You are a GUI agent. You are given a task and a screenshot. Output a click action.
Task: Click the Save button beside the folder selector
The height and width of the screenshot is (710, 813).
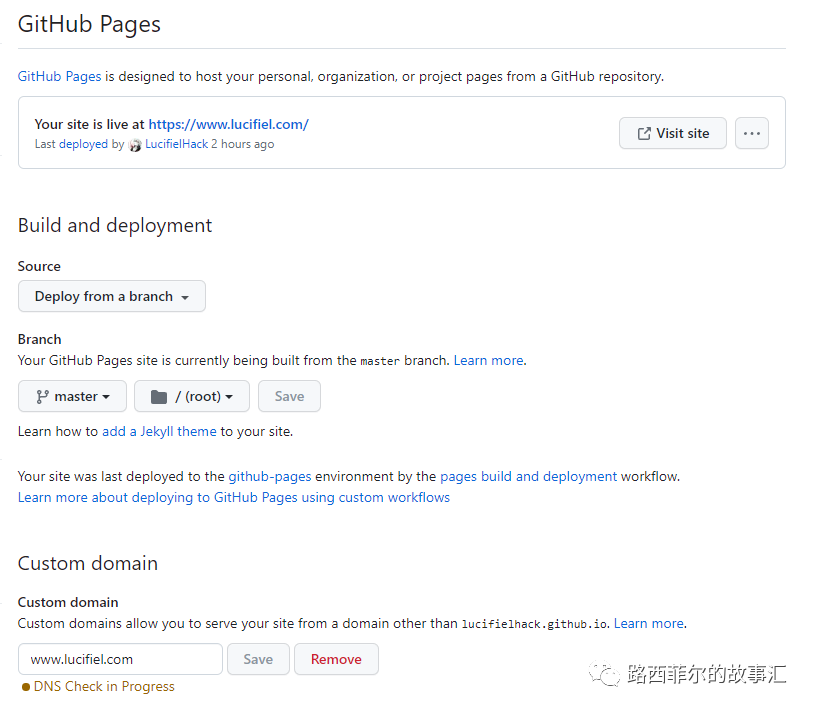point(289,396)
